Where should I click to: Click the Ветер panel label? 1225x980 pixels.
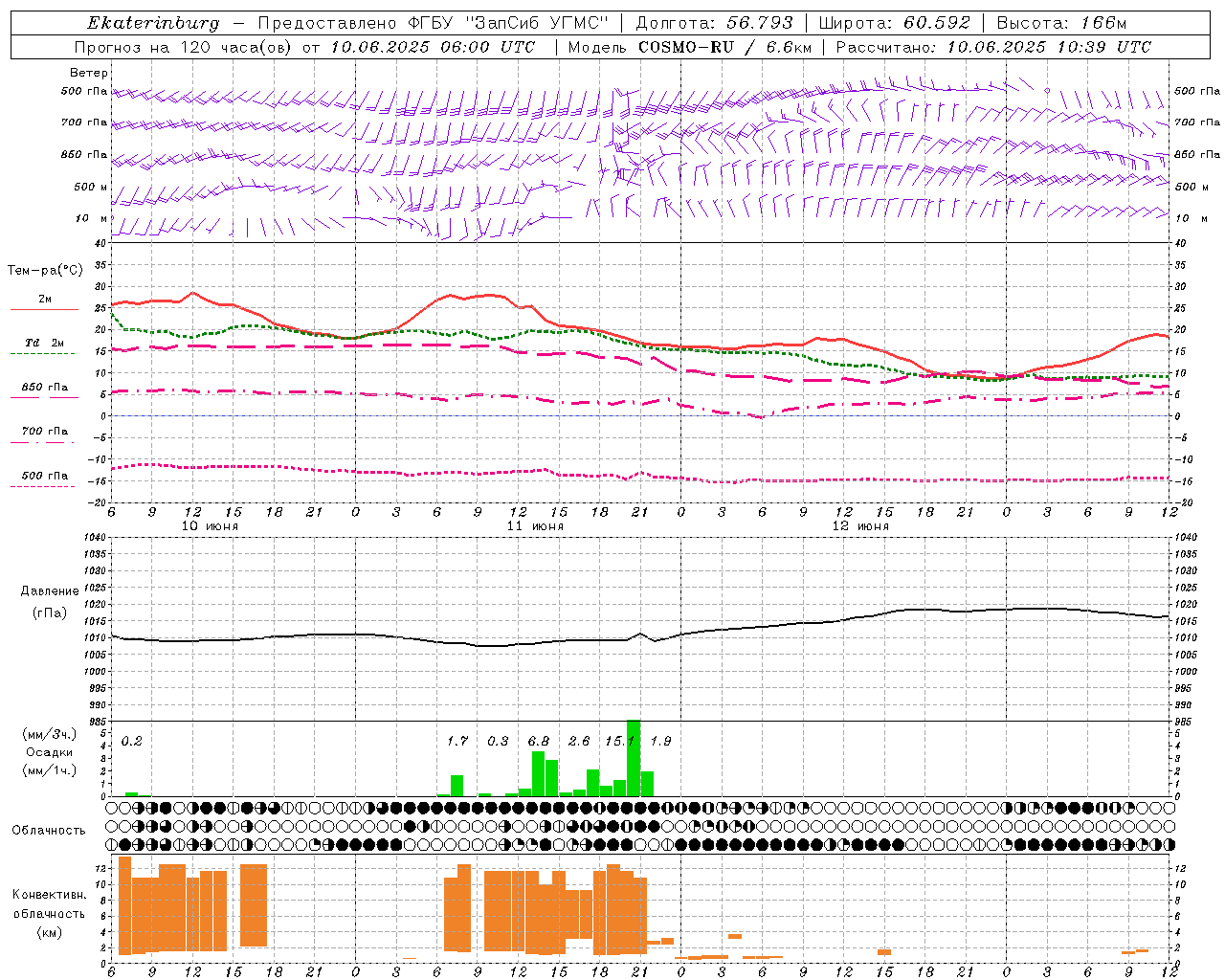click(89, 73)
